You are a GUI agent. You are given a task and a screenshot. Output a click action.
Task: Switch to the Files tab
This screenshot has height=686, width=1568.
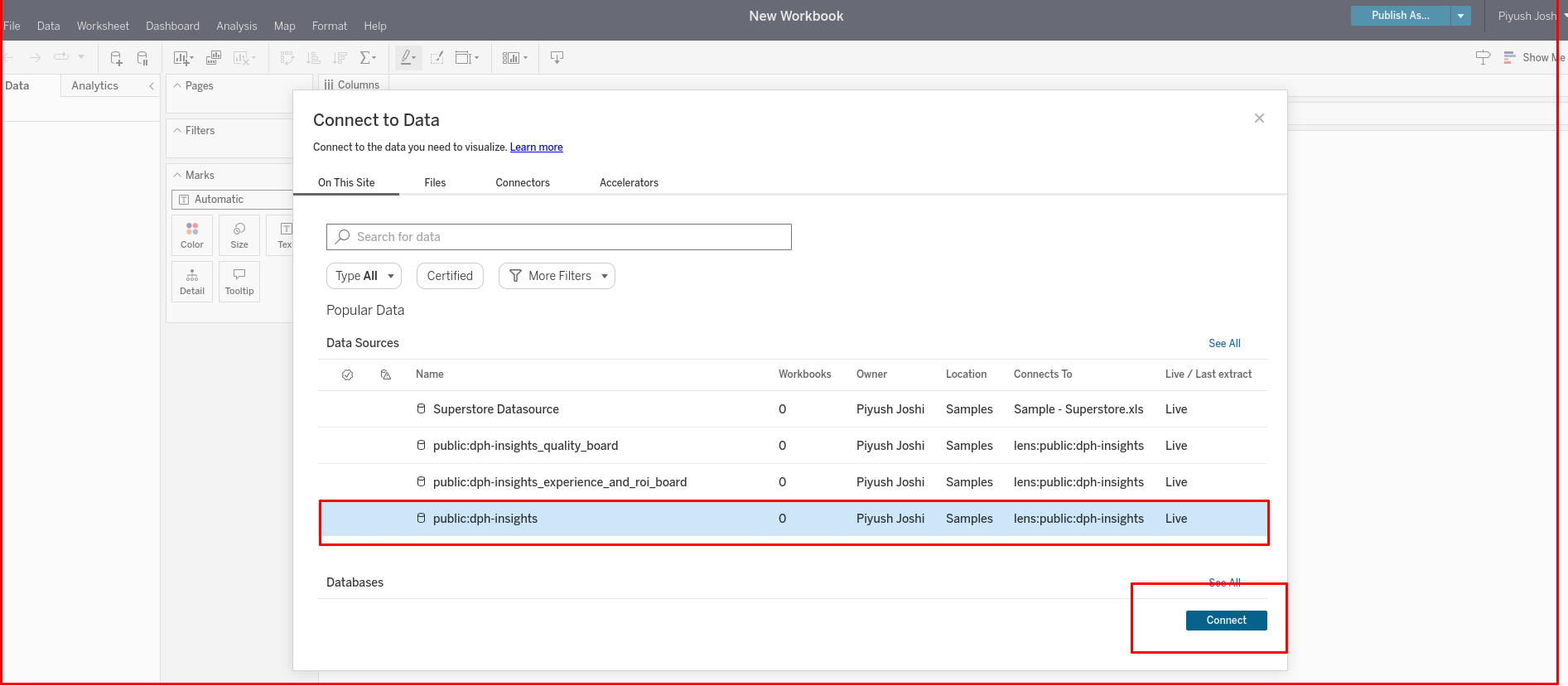pyautogui.click(x=435, y=182)
